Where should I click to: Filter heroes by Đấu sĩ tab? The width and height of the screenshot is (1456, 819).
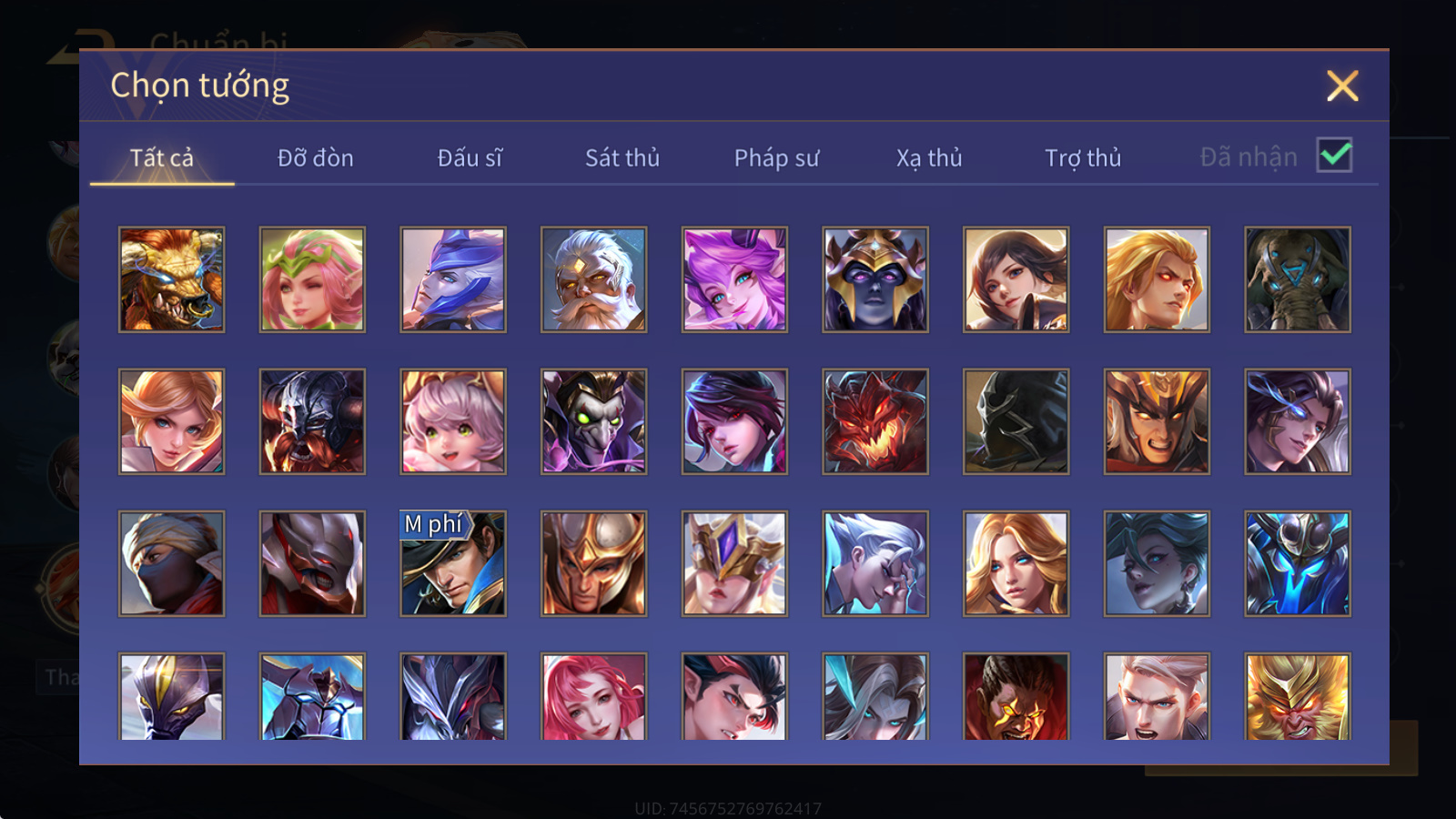470,158
